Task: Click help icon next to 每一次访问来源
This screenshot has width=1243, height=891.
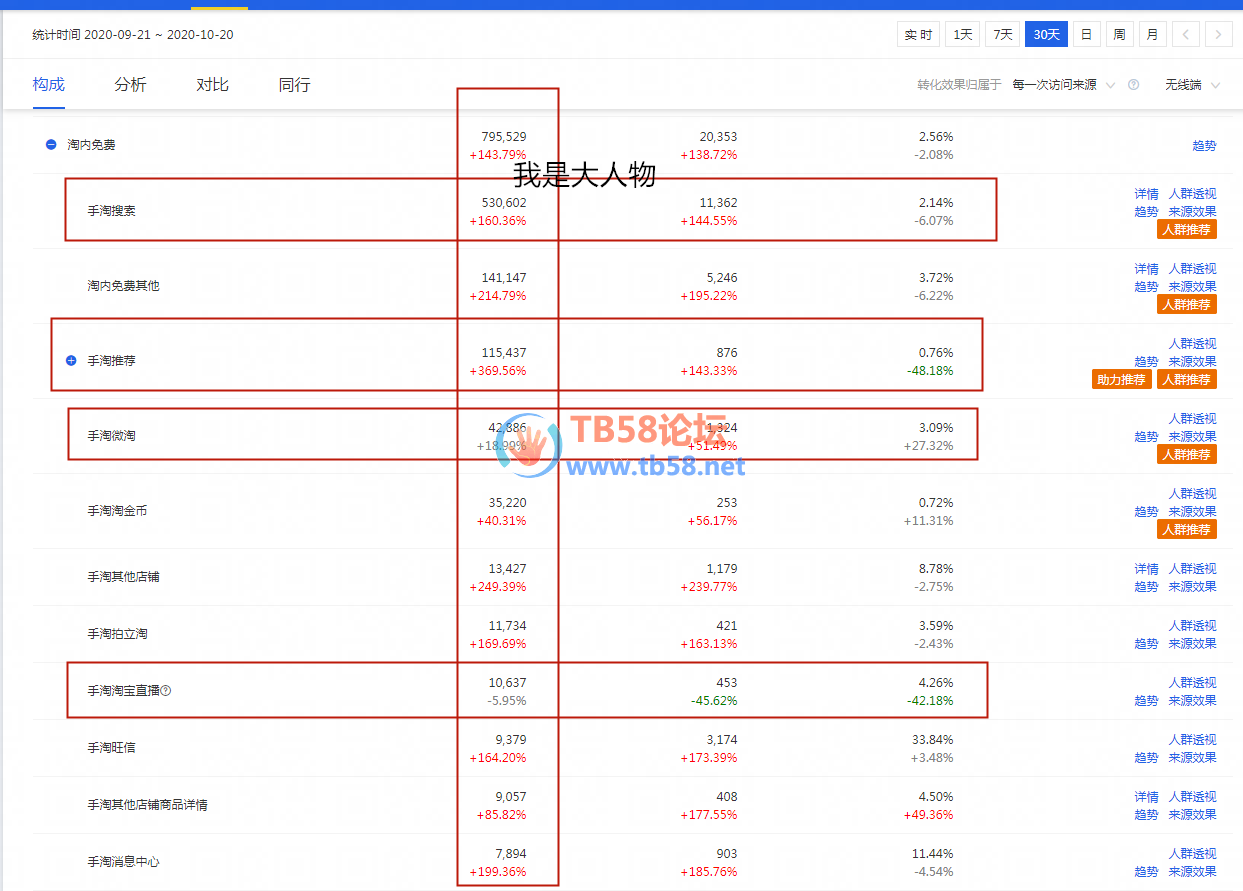Action: click(1133, 85)
